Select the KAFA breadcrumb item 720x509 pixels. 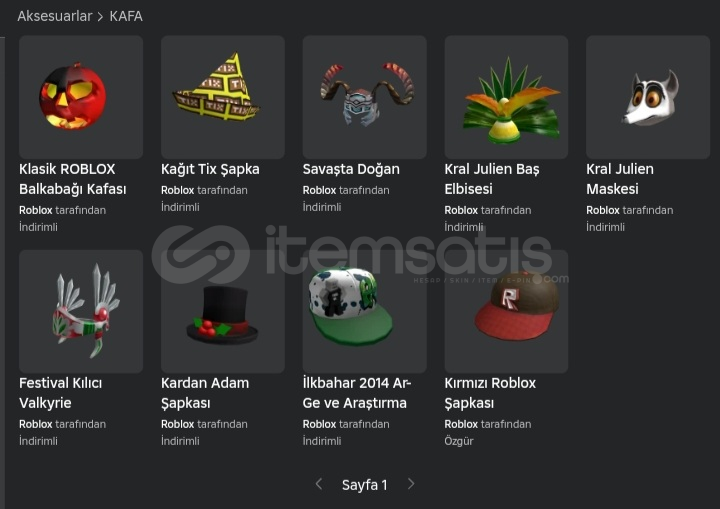126,16
